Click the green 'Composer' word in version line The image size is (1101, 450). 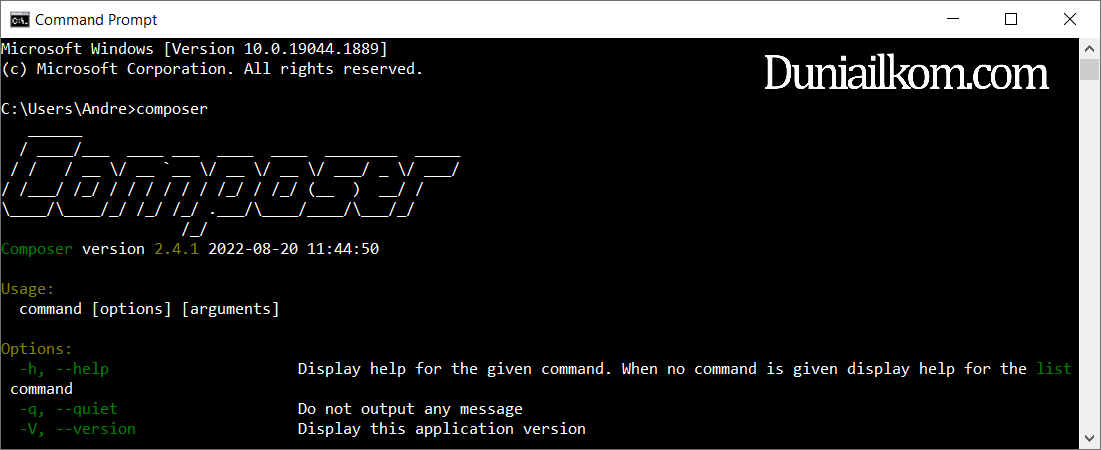point(37,249)
